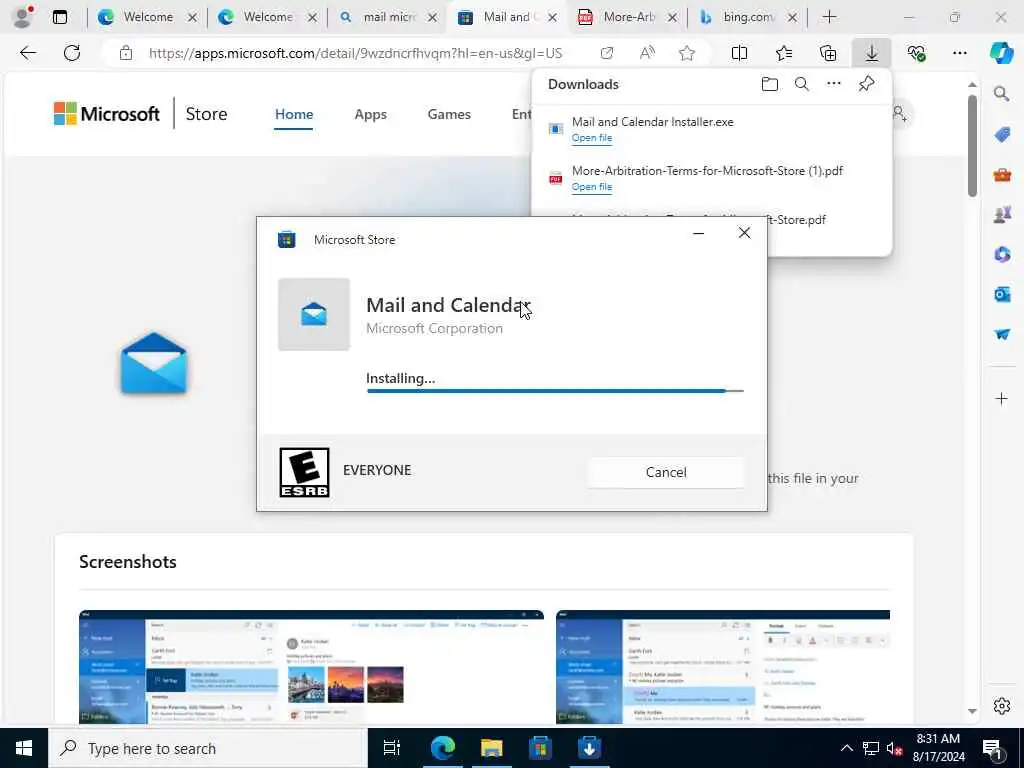Minimize the Microsoft Store installer dialog

pos(698,233)
